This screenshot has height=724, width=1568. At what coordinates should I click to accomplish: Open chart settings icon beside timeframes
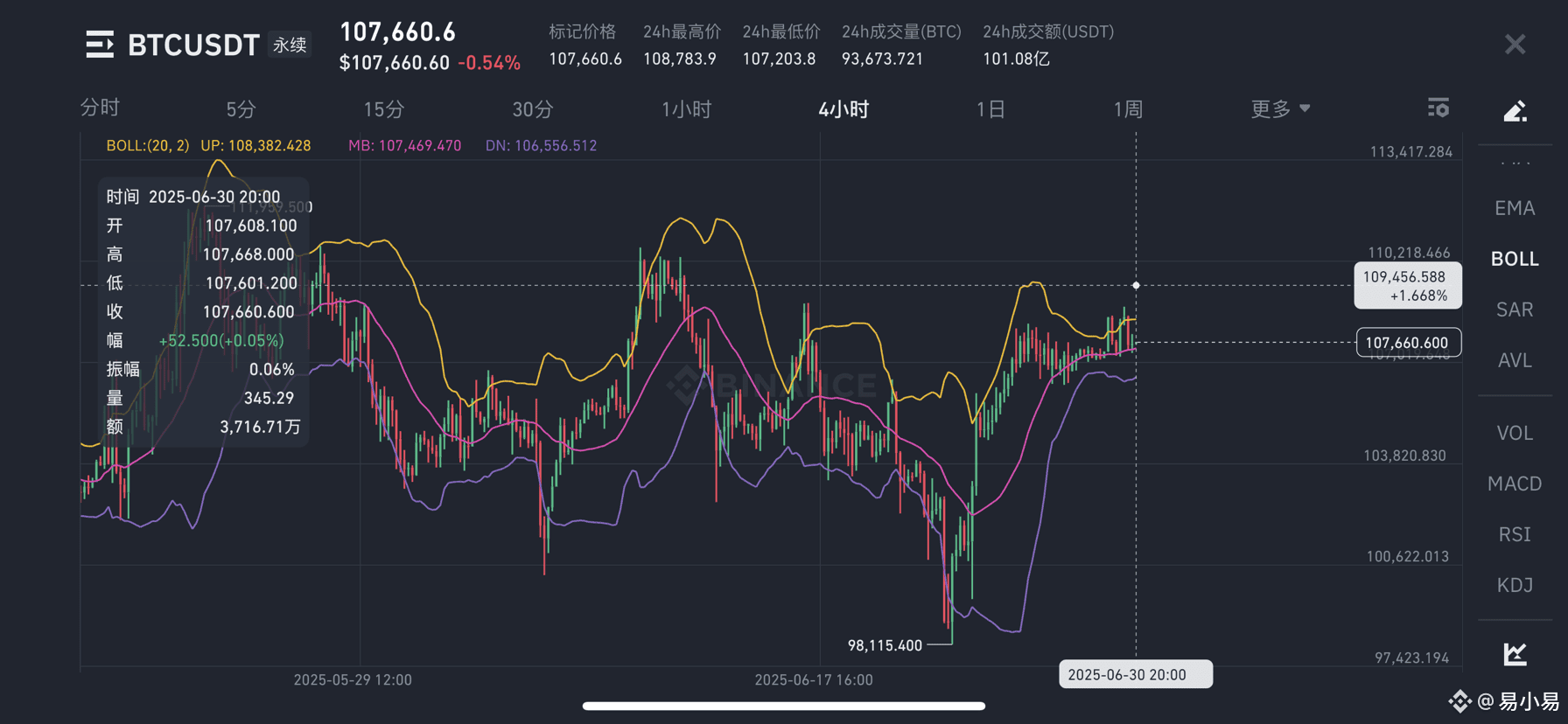pos(1438,108)
